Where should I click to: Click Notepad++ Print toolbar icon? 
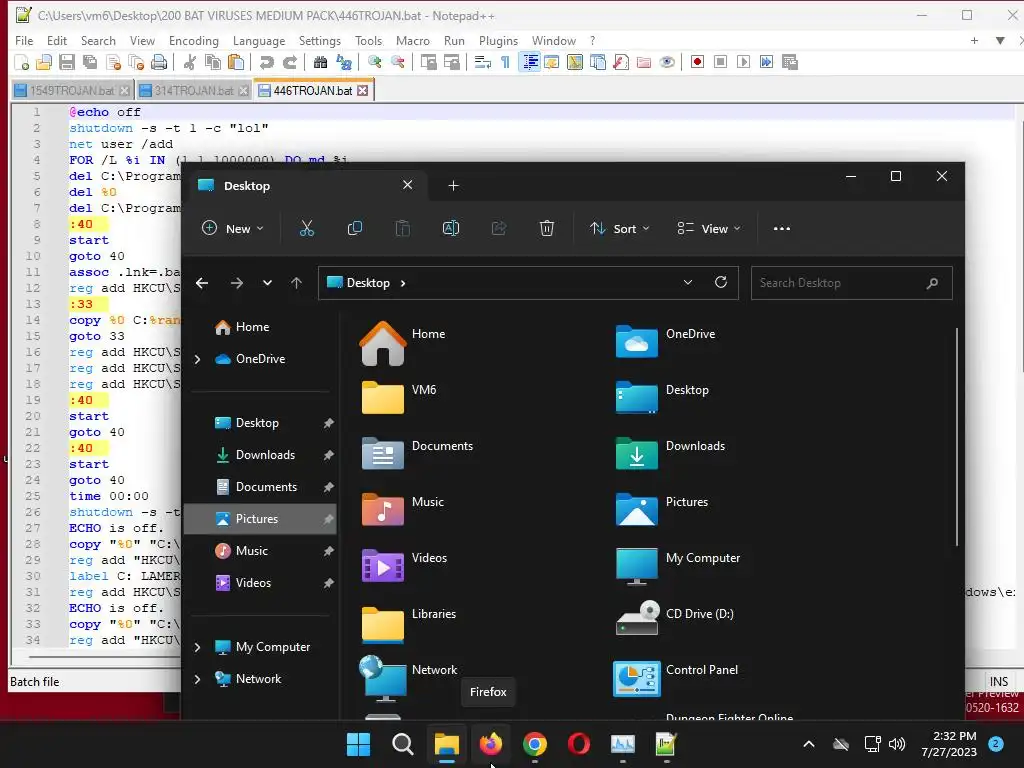click(159, 62)
